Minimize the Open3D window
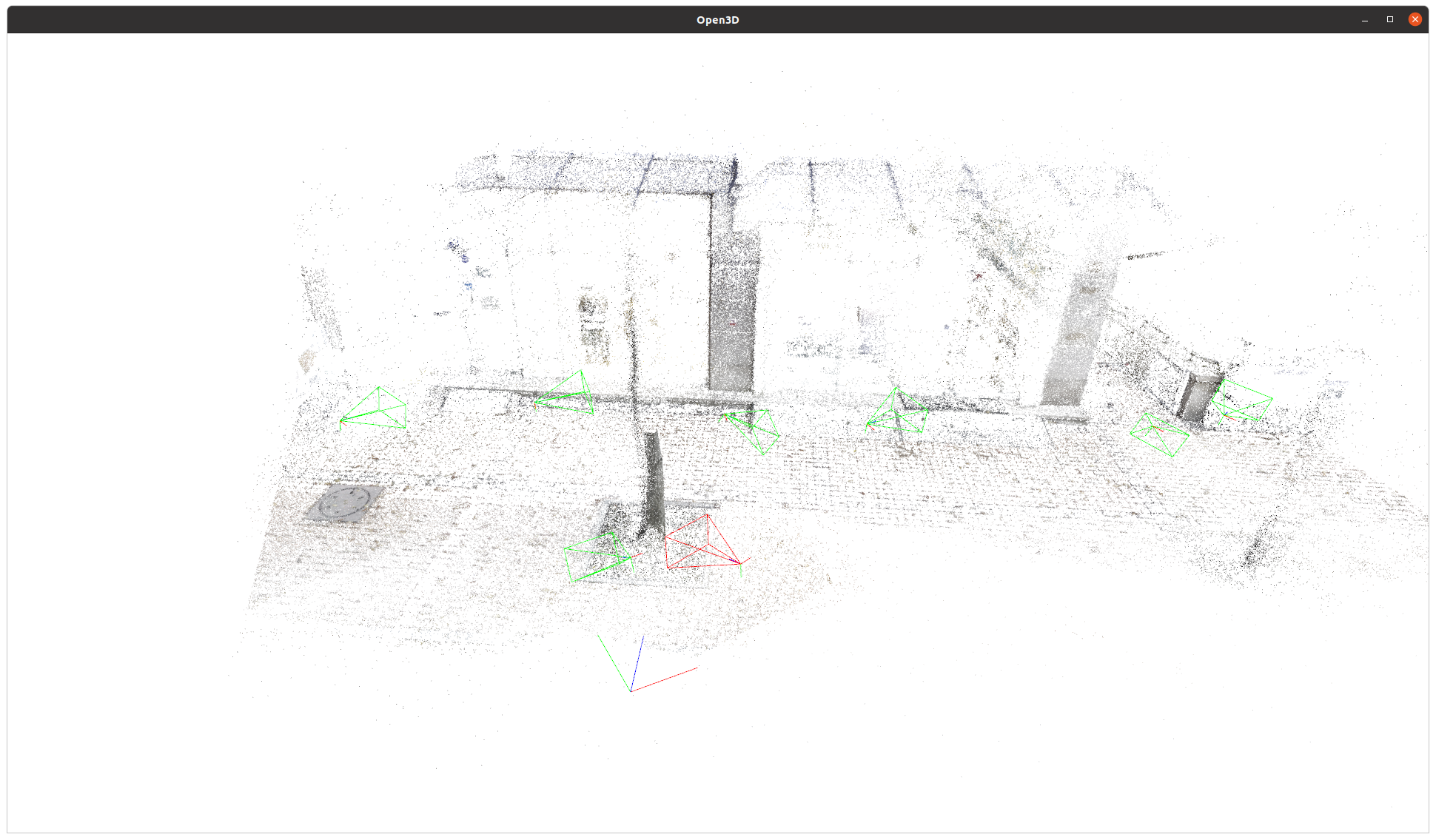1436x840 pixels. pos(1364,19)
